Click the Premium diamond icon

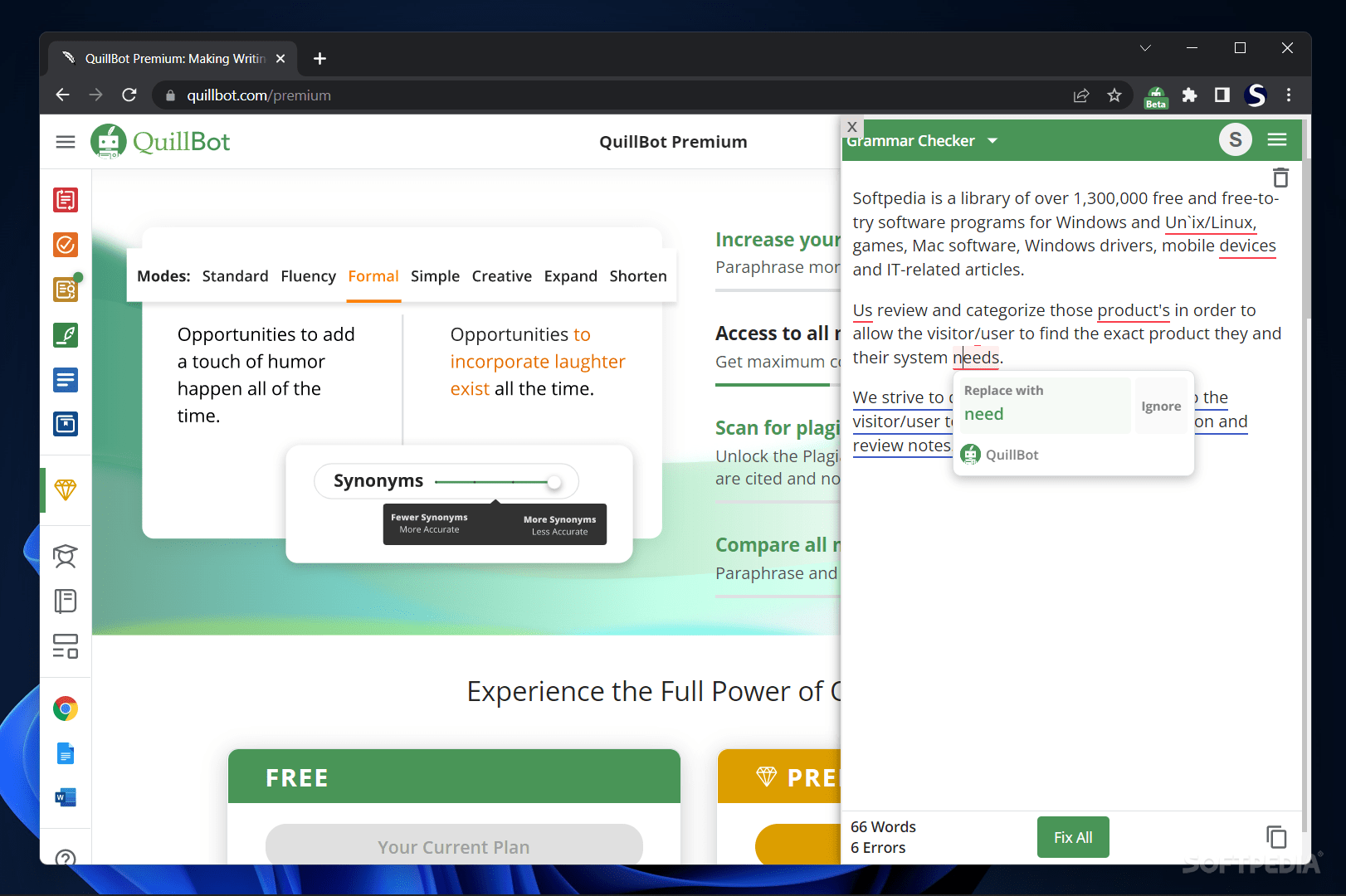[66, 490]
